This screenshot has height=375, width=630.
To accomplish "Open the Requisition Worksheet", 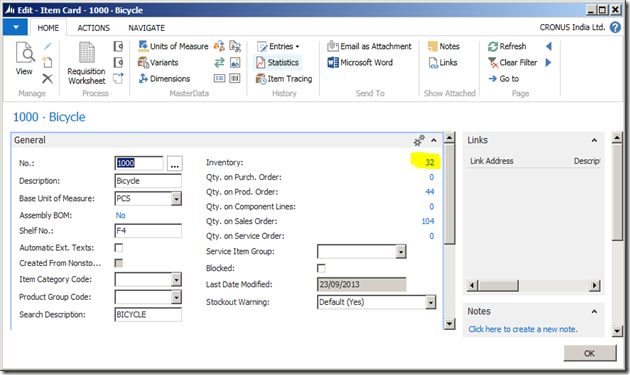I will tap(86, 64).
